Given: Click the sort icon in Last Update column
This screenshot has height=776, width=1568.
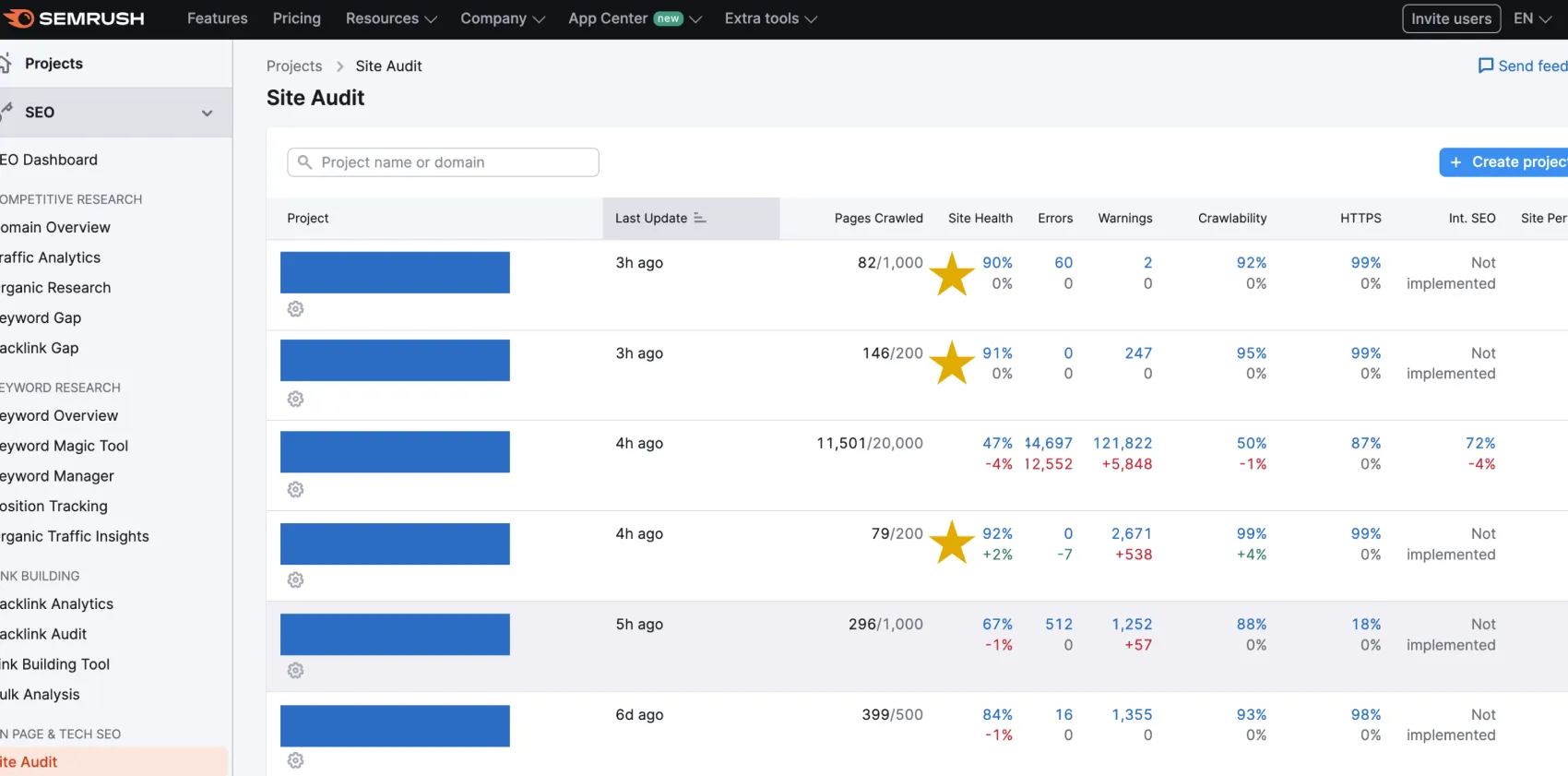Looking at the screenshot, I should 700,218.
